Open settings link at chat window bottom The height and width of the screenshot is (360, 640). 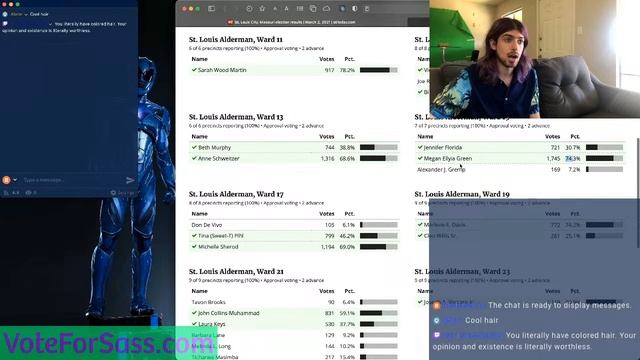pyautogui.click(x=122, y=193)
